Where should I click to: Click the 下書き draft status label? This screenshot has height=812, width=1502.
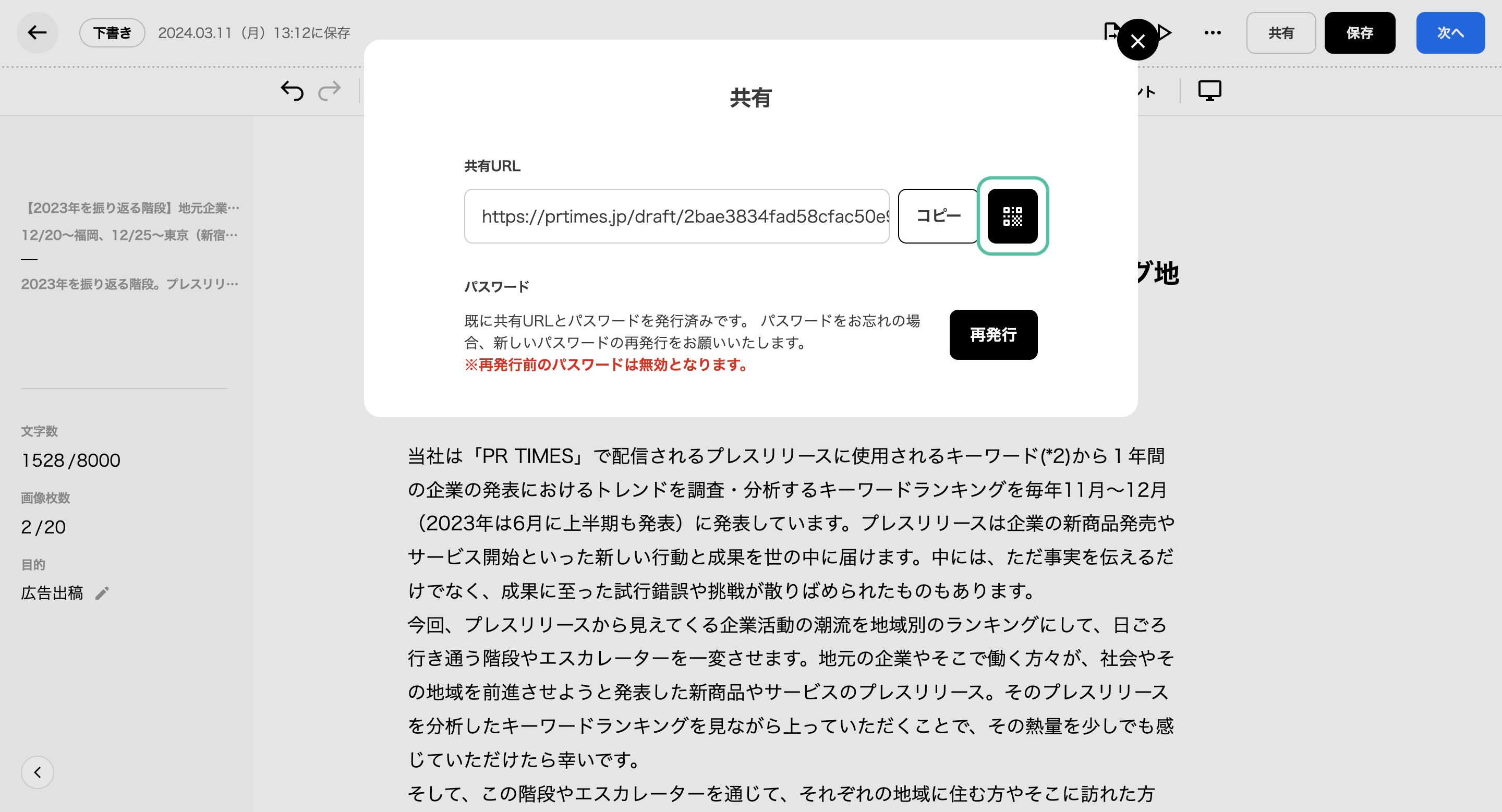(112, 32)
